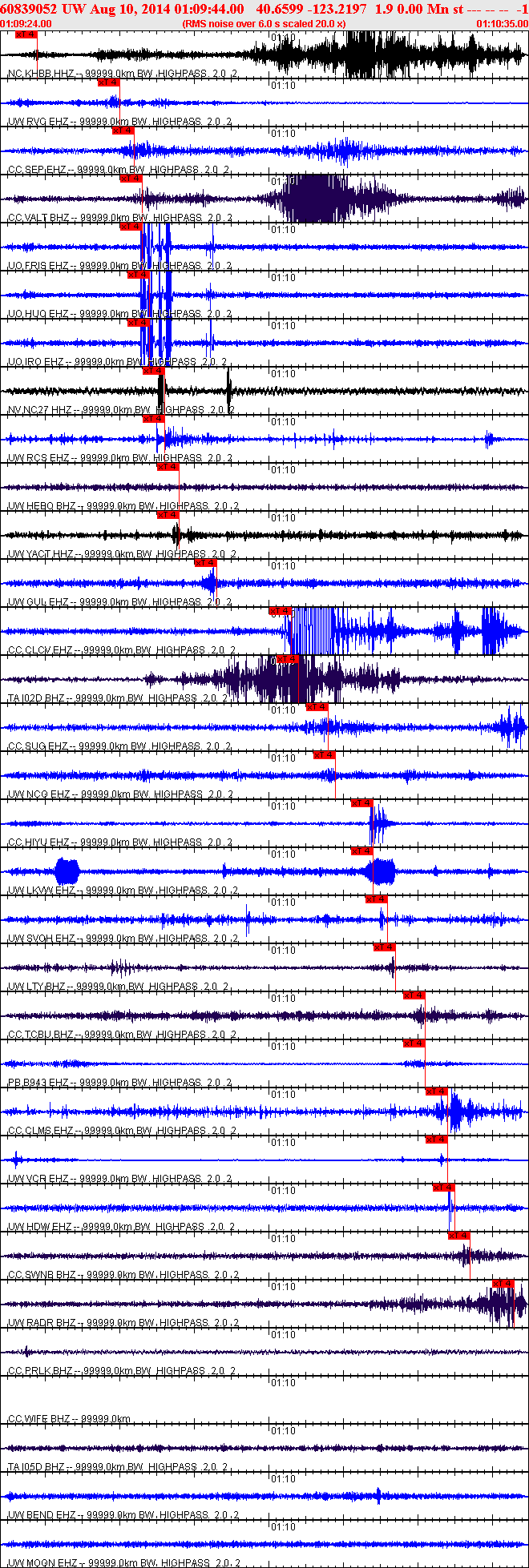Click the 'CC.WIFE.BHZ' station label
This screenshot has height=1568, width=529.
pos(39,1419)
